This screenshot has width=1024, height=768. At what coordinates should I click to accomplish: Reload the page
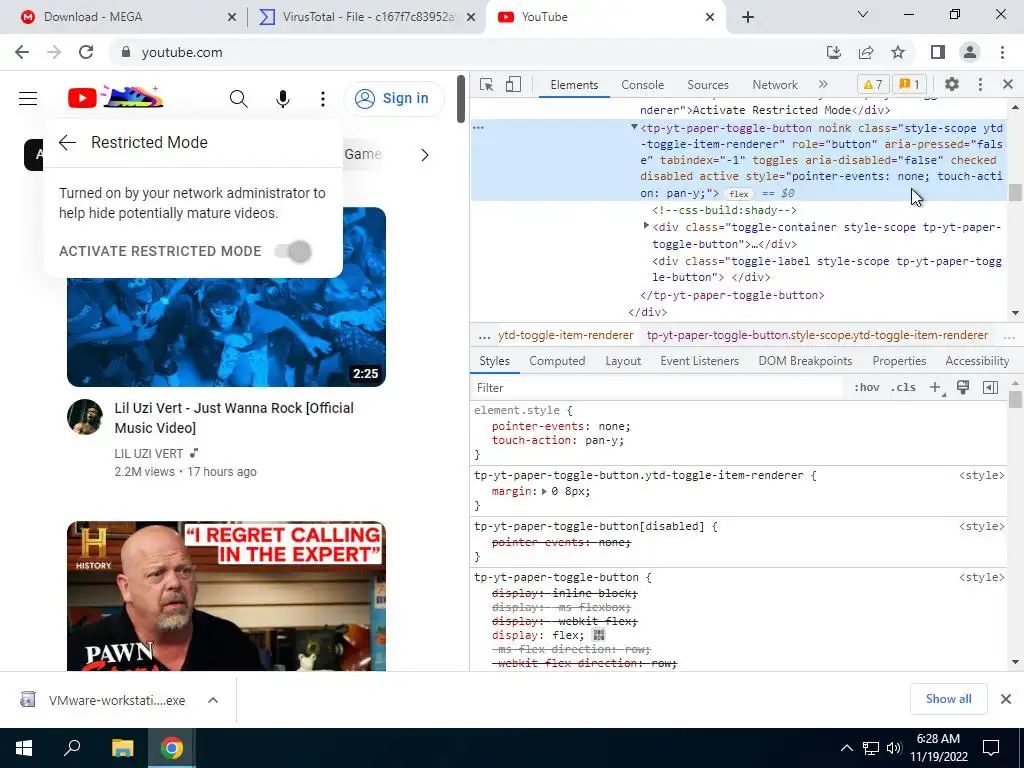(x=86, y=52)
